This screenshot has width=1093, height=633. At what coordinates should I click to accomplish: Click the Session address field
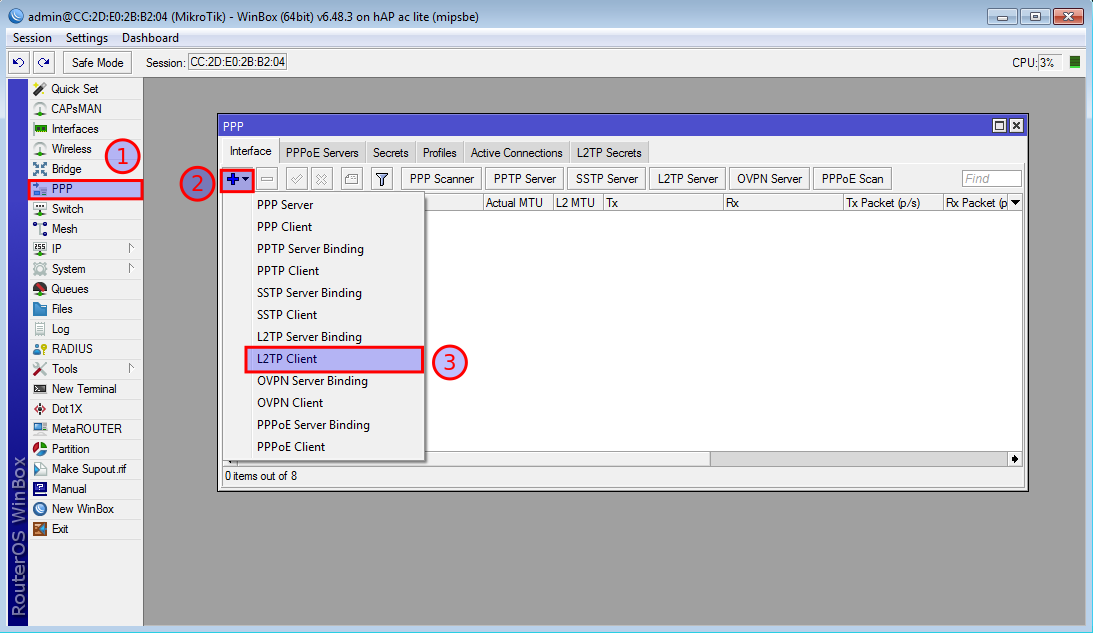pyautogui.click(x=237, y=62)
